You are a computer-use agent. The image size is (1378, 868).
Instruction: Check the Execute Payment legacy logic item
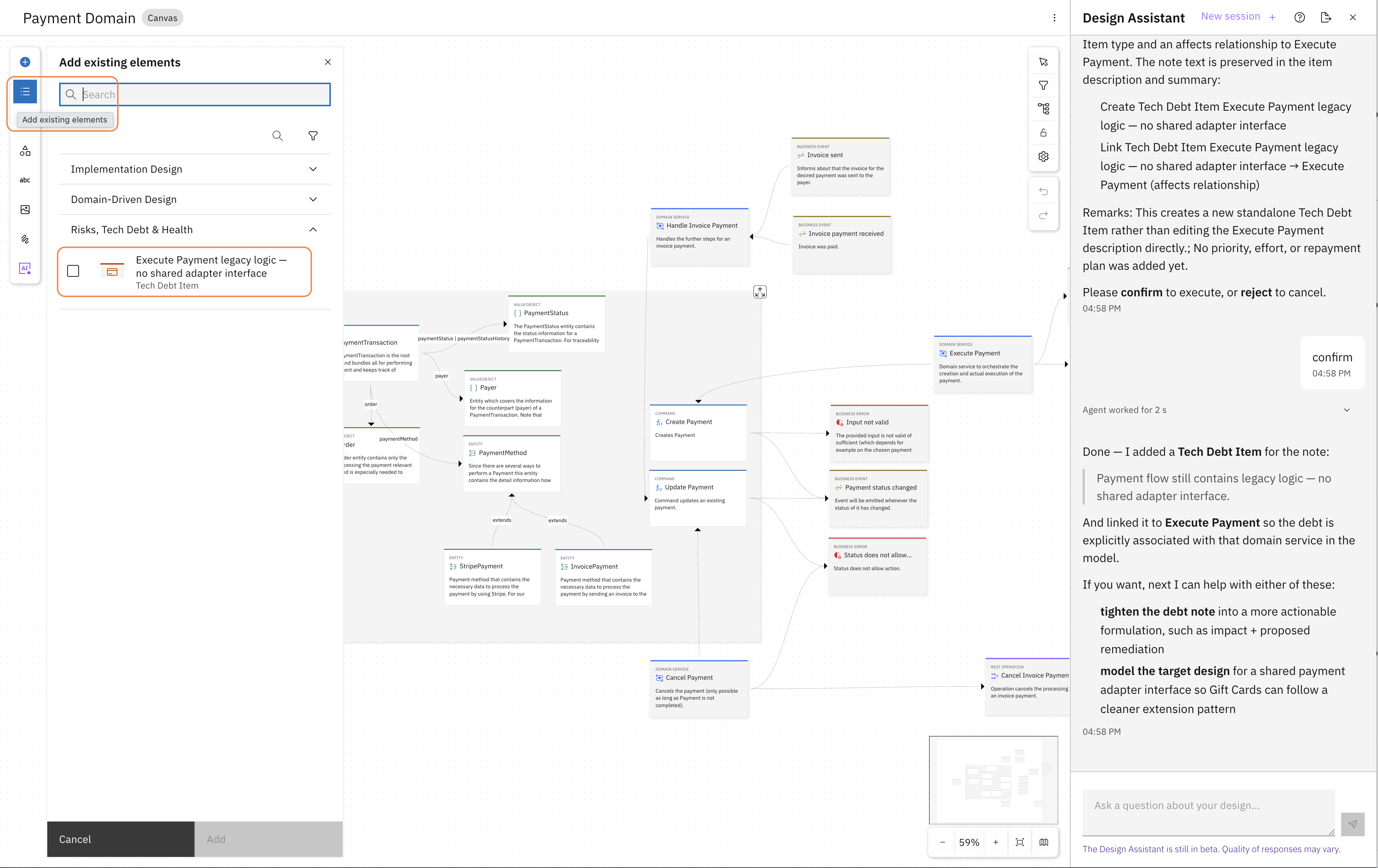tap(73, 271)
